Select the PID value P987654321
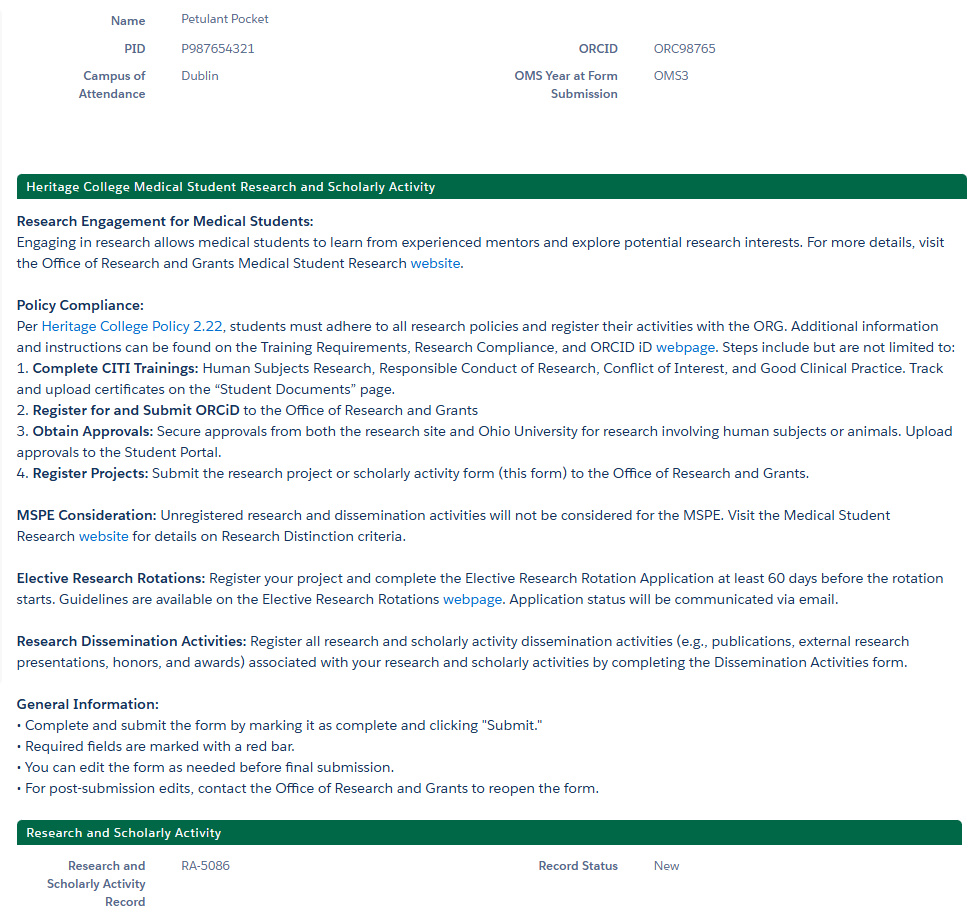This screenshot has height=910, width=977. [218, 49]
